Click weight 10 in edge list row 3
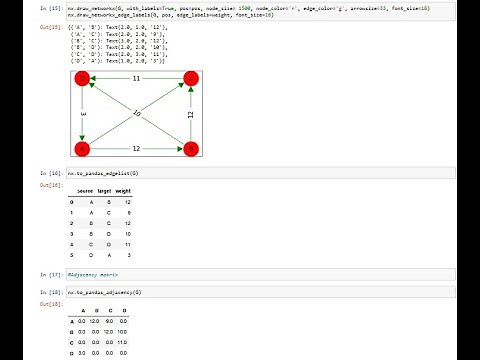The image size is (480, 360). coord(128,234)
